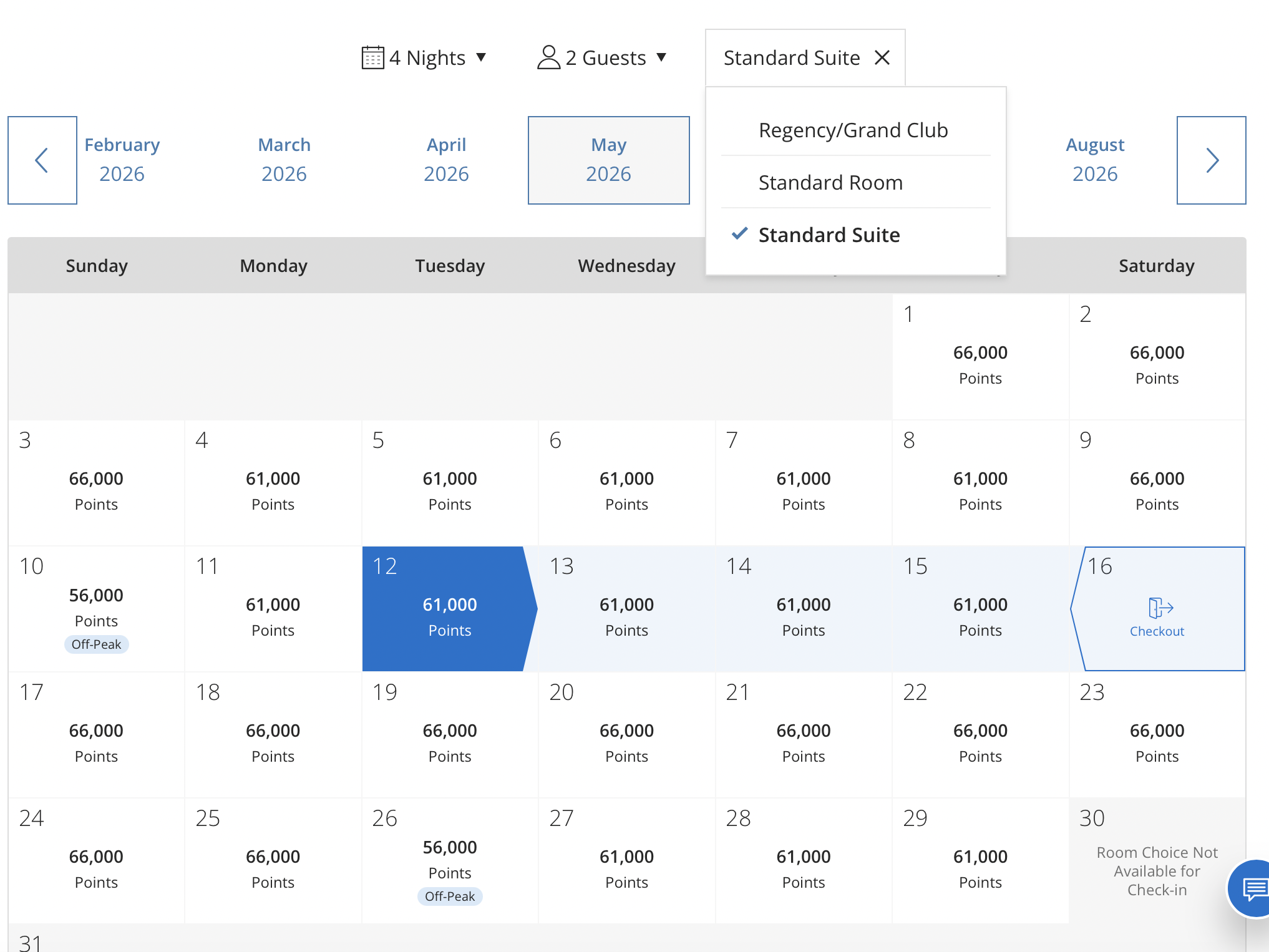
Task: Click the calendar icon beside 4 Nights
Action: [x=372, y=58]
